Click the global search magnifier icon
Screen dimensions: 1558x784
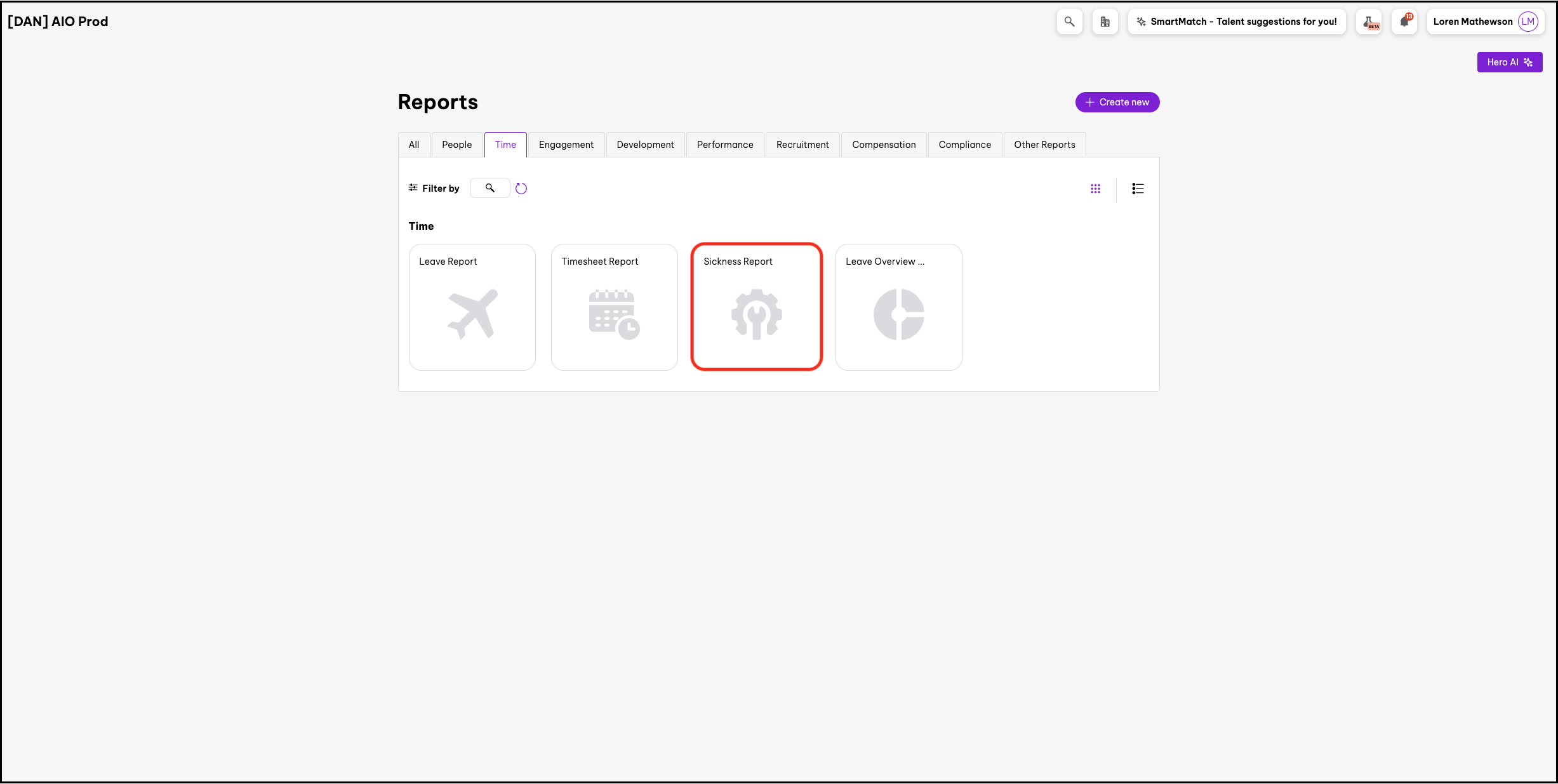1069,22
